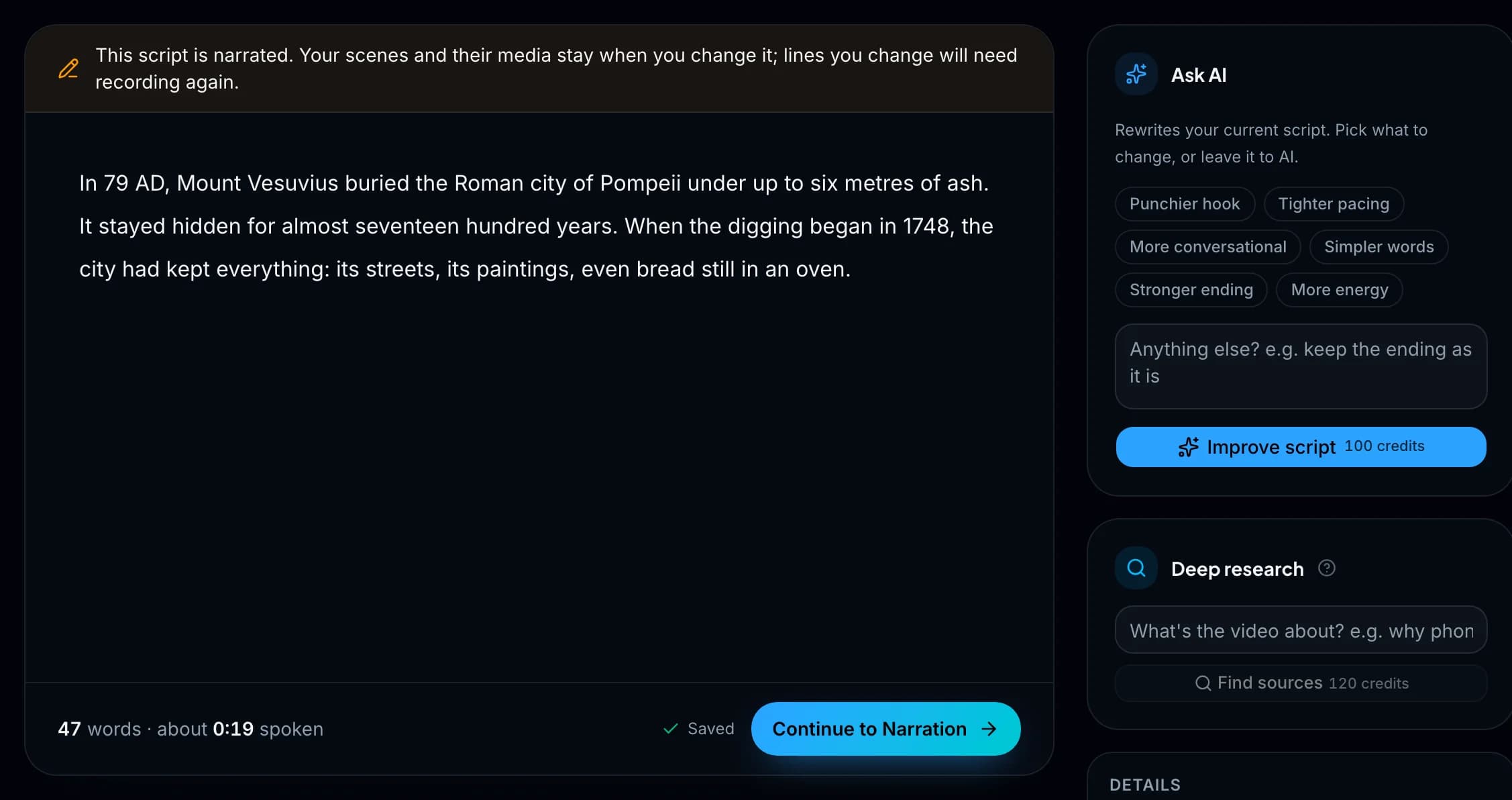Viewport: 1512px width, 800px height.
Task: Toggle the Punchier hook chip
Action: pyautogui.click(x=1185, y=204)
